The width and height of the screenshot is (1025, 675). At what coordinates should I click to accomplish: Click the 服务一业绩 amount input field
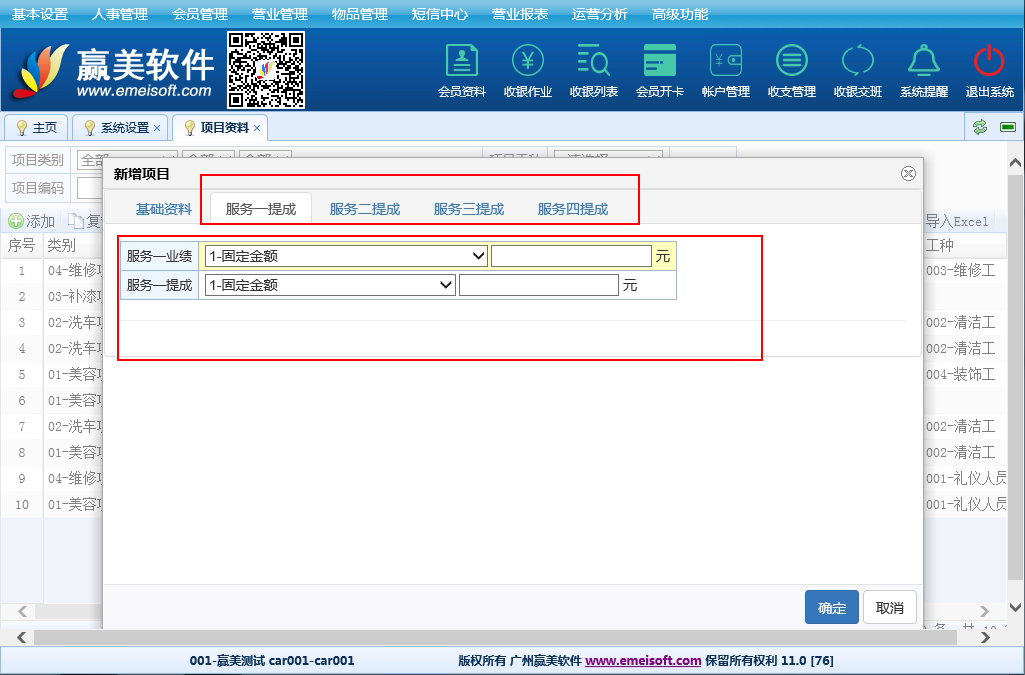coord(571,256)
